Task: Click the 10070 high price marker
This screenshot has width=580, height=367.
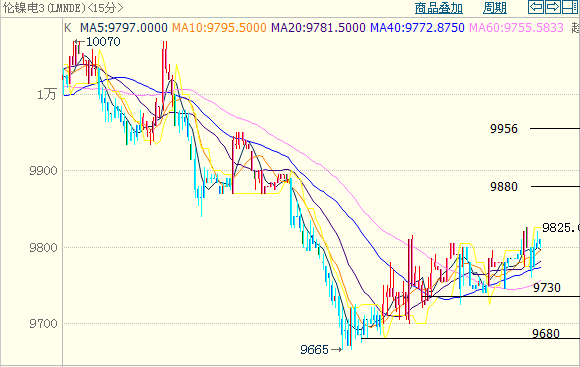Action: (103, 42)
